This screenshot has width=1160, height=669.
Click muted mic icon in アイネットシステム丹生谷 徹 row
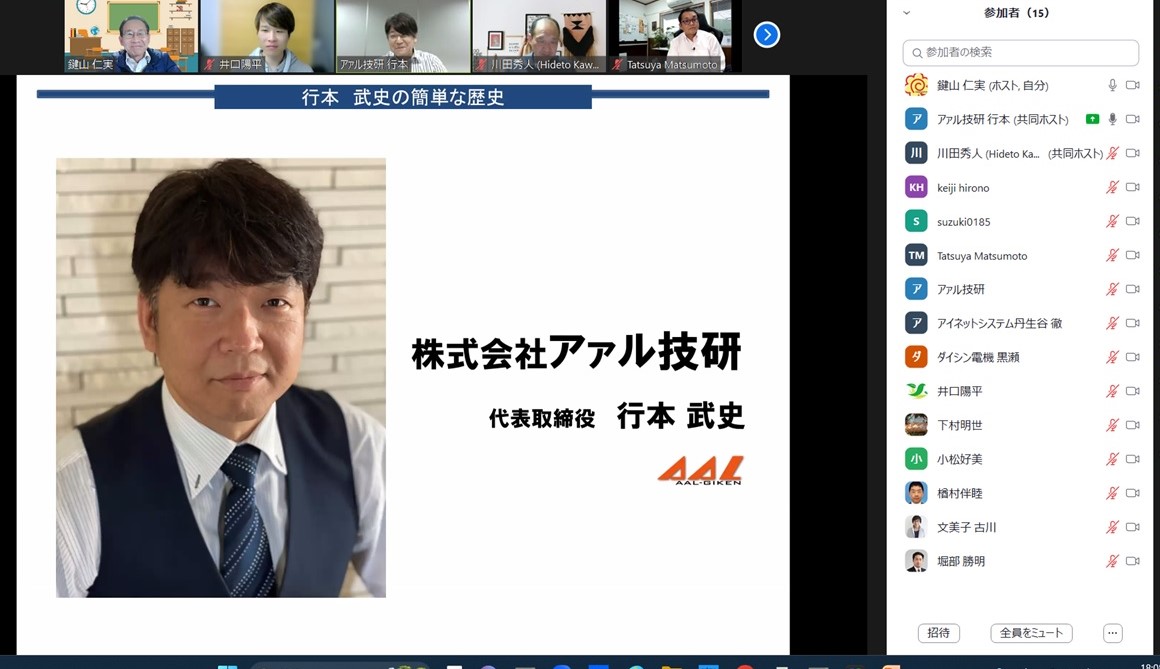pos(1112,323)
